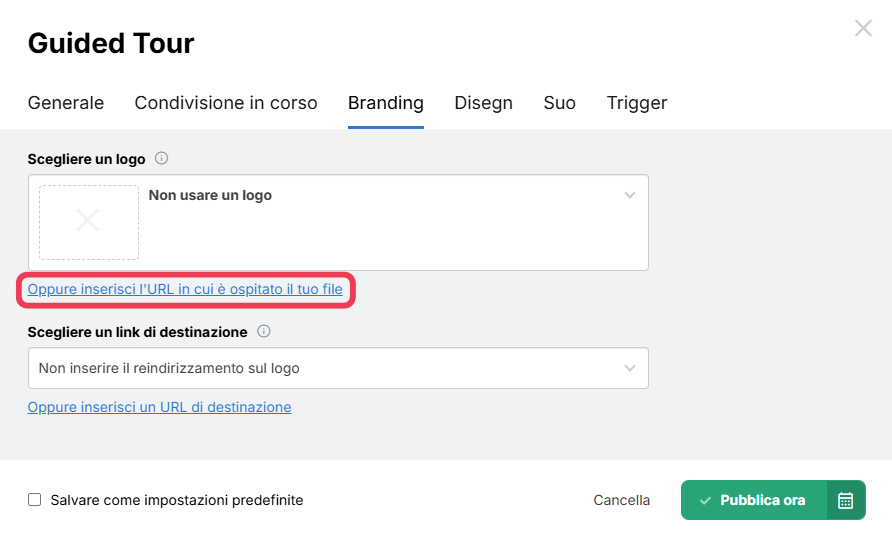The height and width of the screenshot is (541, 892).
Task: Open the Suo tab
Action: coord(559,103)
